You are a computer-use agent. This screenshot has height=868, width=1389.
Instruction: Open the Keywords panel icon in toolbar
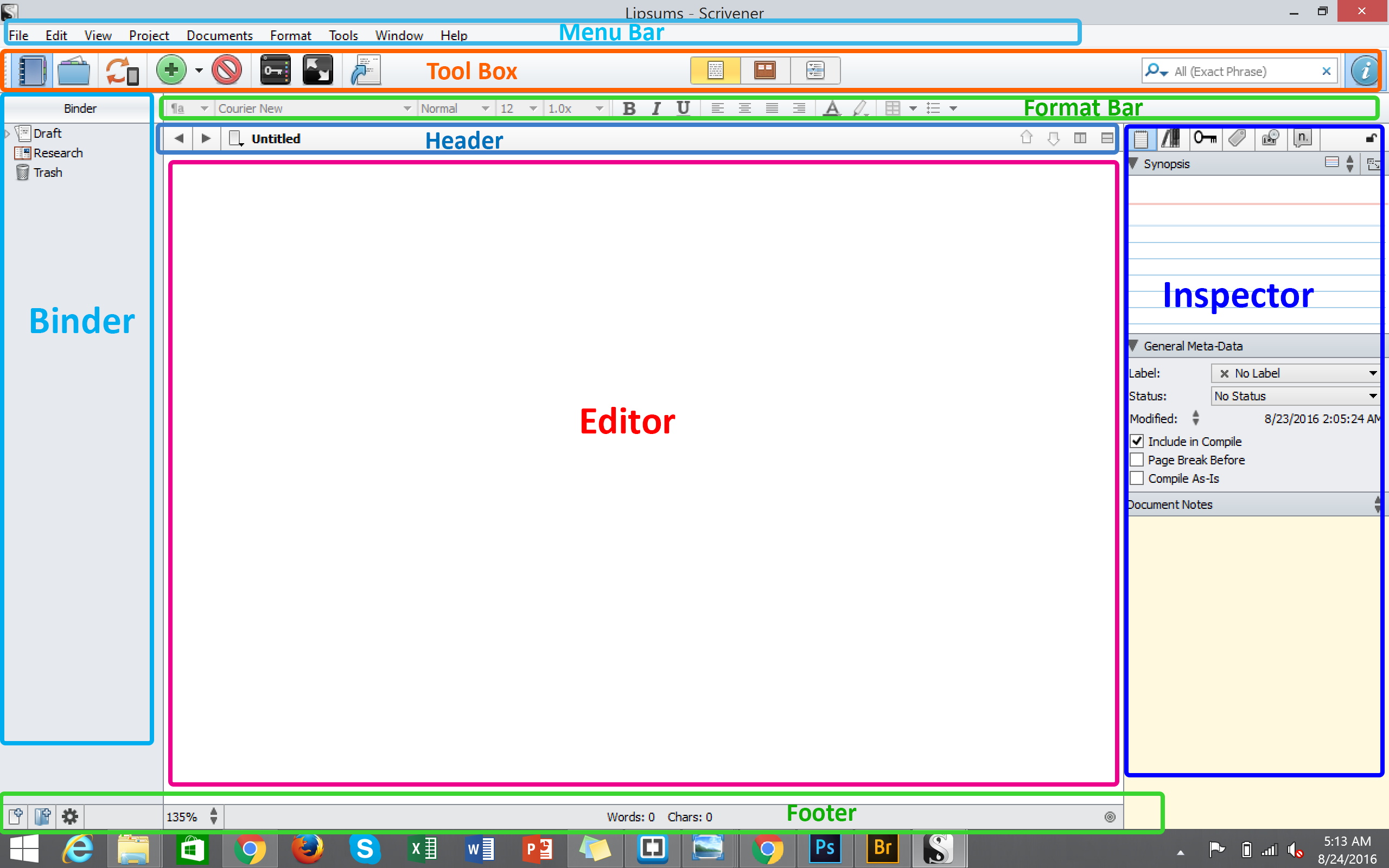[275, 71]
